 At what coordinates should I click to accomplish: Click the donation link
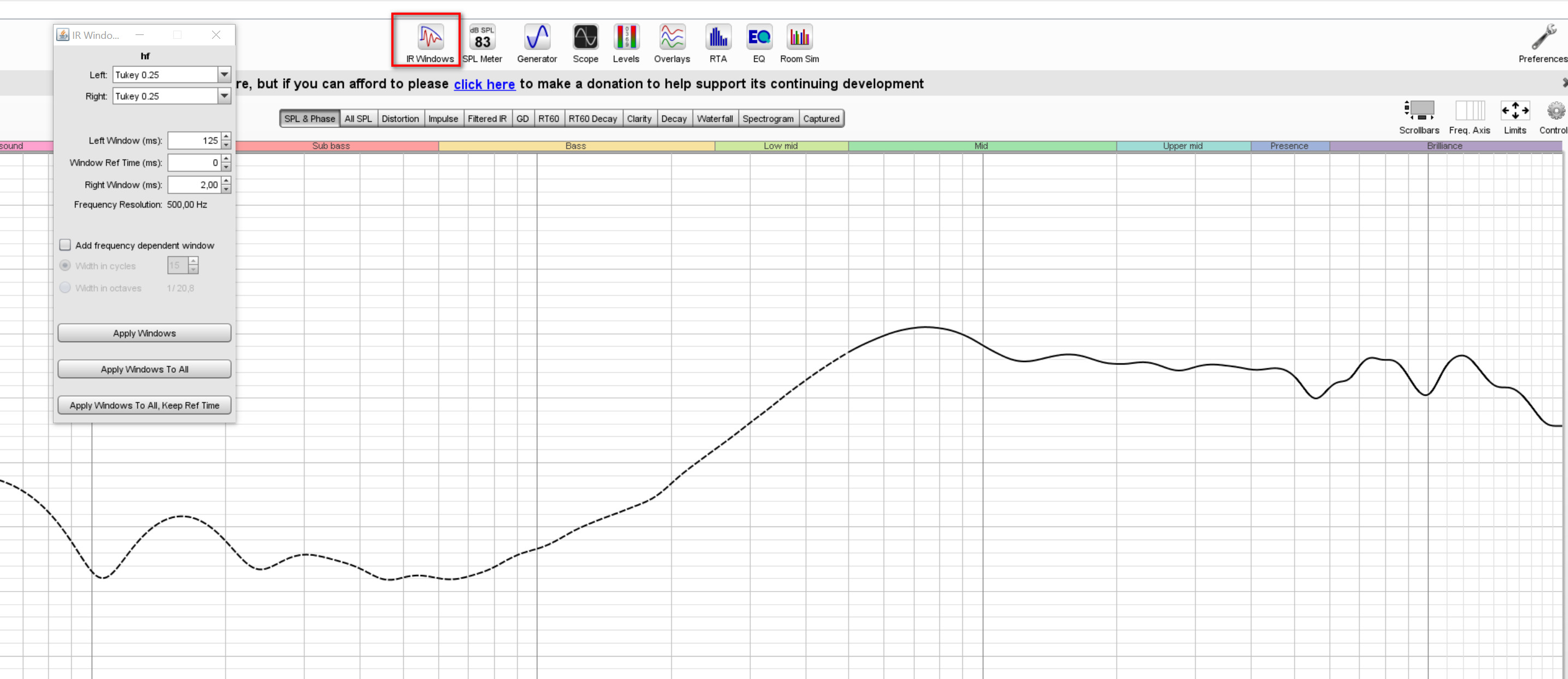[484, 83]
